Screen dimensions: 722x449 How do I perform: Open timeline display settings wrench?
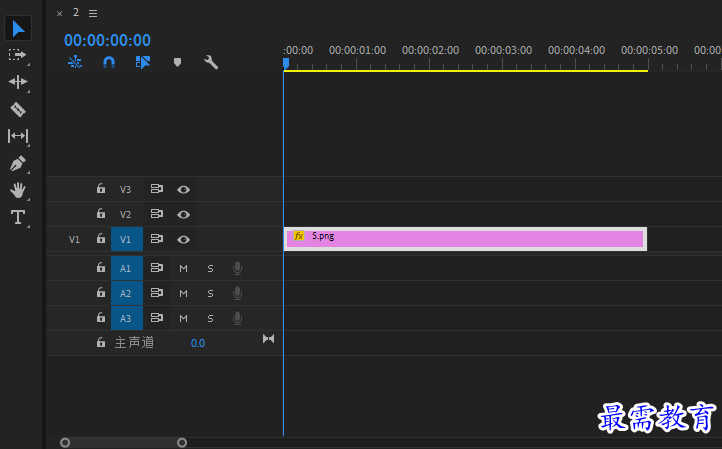click(211, 62)
